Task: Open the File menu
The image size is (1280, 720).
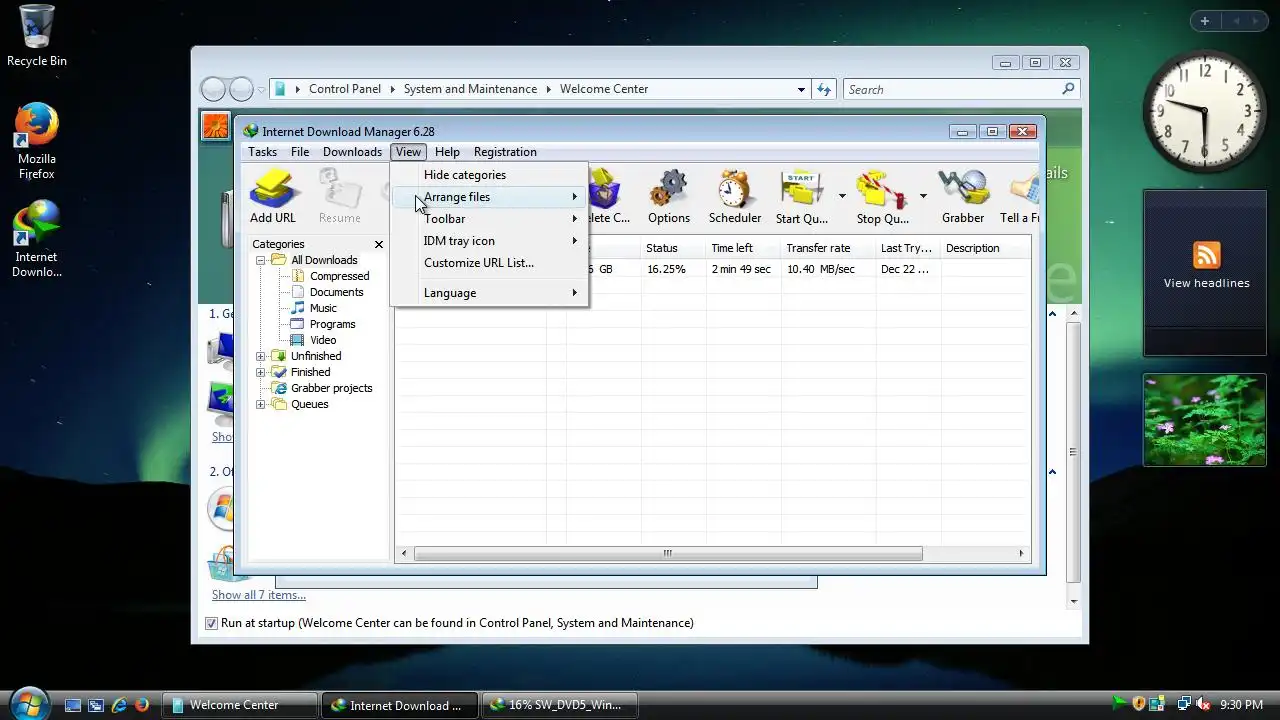Action: pos(300,152)
